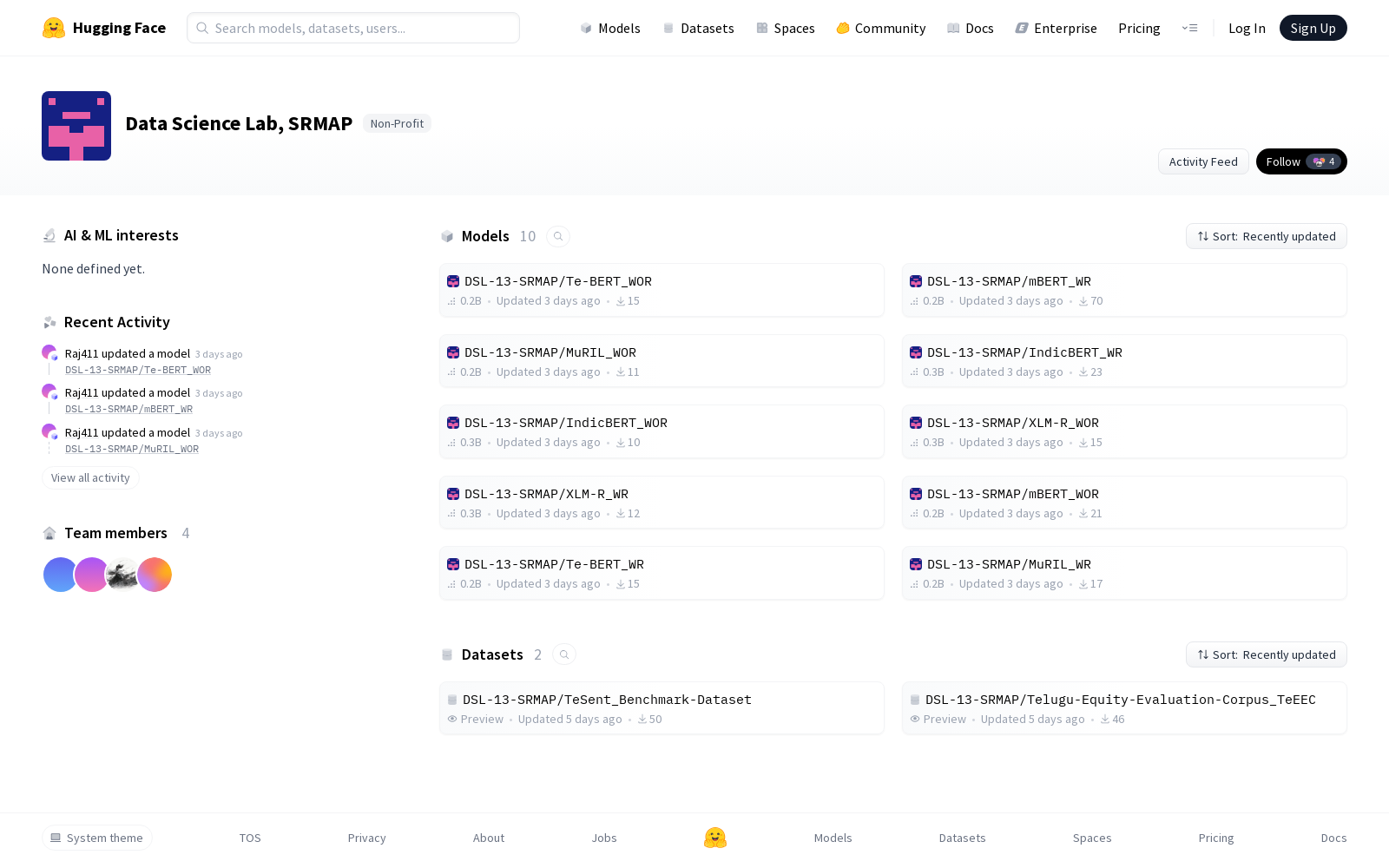Screen dimensions: 1389x868
Task: Go to Datasets in top navigation
Action: pyautogui.click(x=698, y=28)
